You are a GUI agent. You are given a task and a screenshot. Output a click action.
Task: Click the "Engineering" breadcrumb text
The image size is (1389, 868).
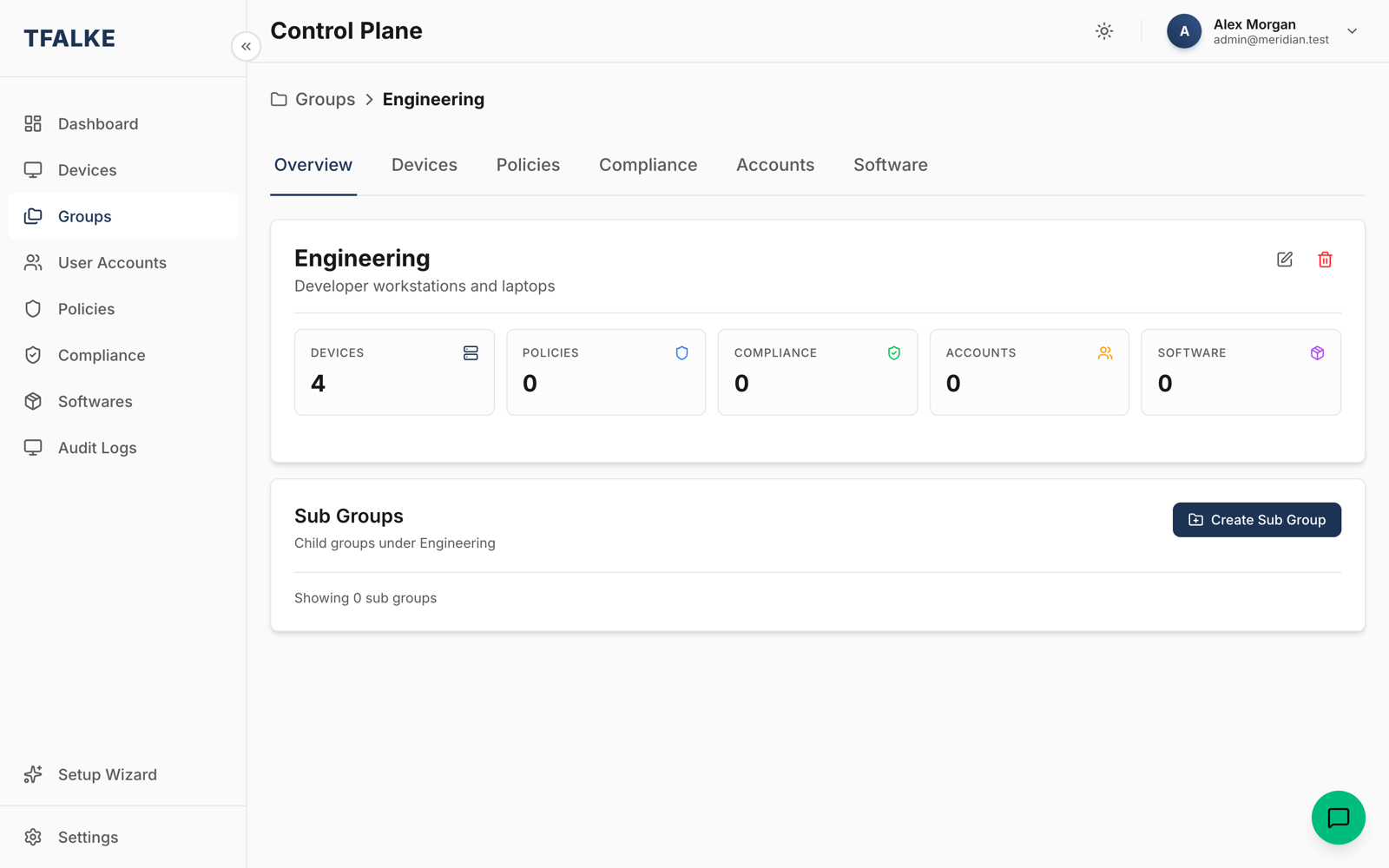point(433,99)
